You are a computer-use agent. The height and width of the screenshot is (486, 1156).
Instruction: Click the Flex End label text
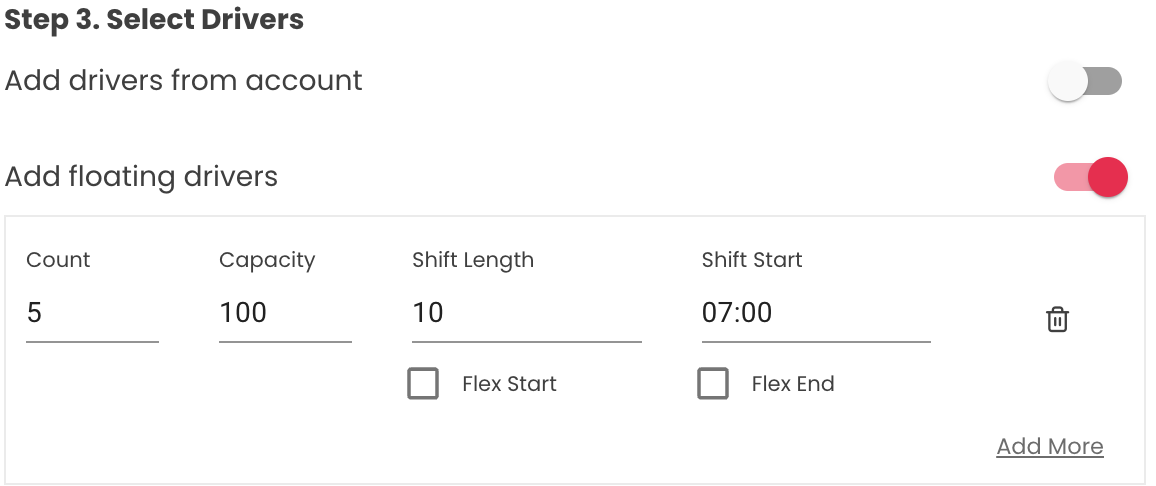click(792, 384)
